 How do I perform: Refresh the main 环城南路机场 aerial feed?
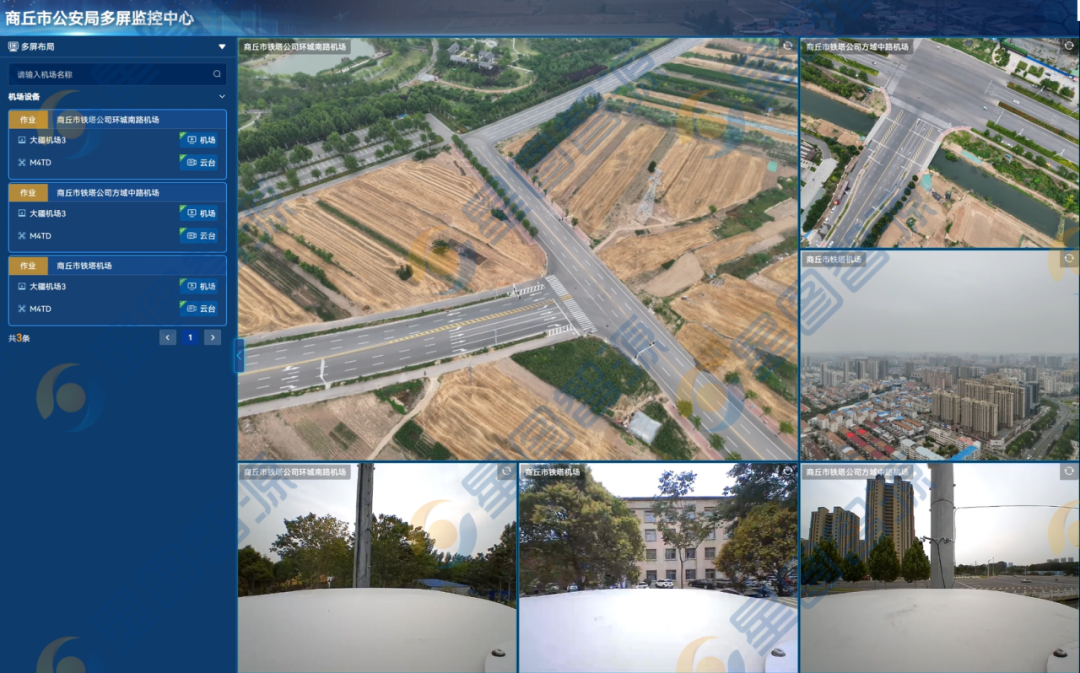pos(787,46)
